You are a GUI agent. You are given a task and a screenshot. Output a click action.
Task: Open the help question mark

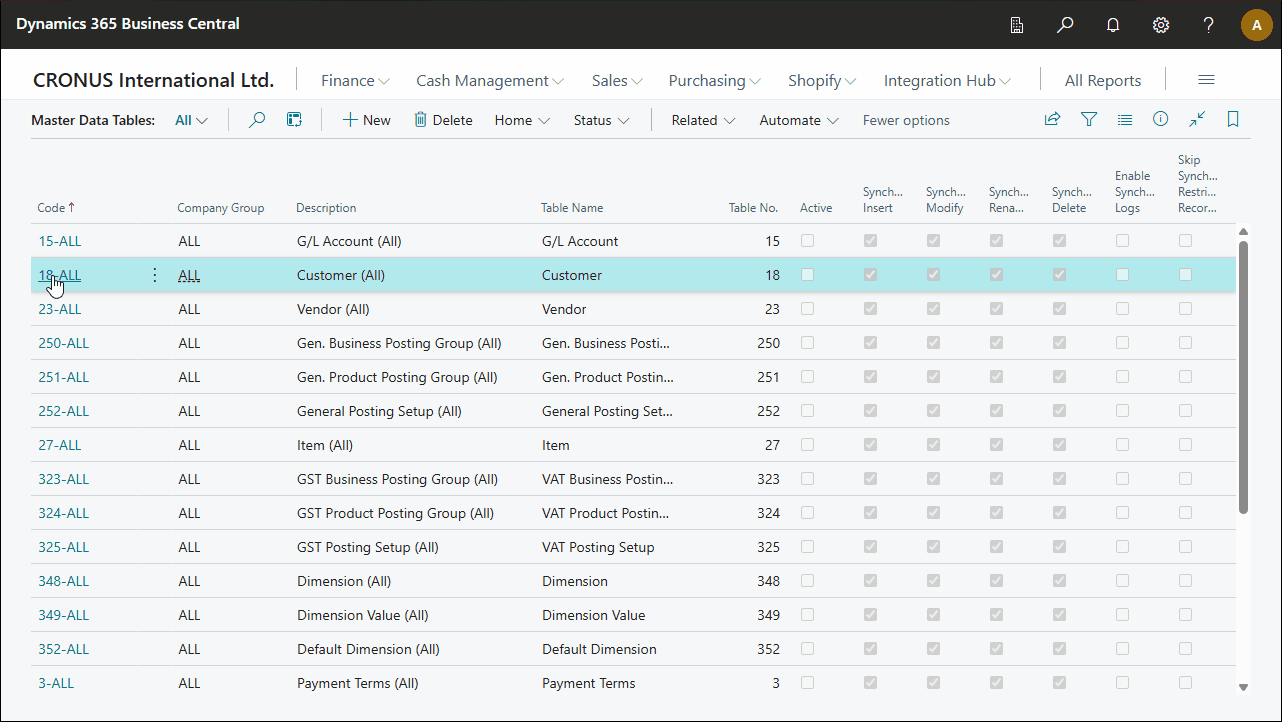click(x=1209, y=24)
